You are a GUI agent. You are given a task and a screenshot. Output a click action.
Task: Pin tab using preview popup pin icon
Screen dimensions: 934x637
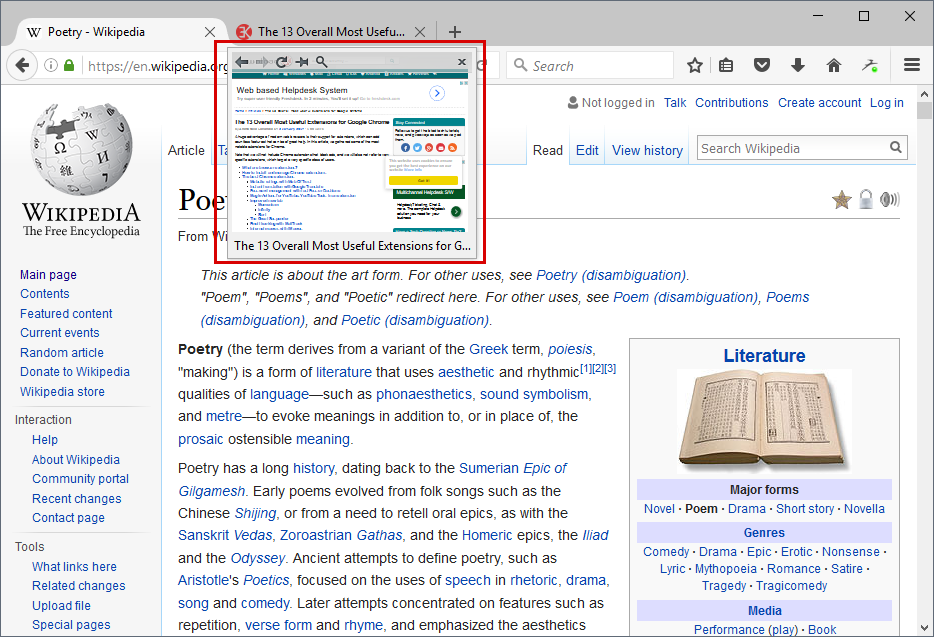tap(302, 61)
